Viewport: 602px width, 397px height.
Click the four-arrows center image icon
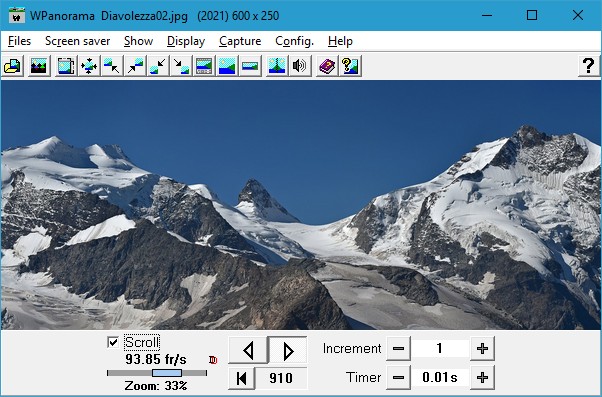pos(89,66)
